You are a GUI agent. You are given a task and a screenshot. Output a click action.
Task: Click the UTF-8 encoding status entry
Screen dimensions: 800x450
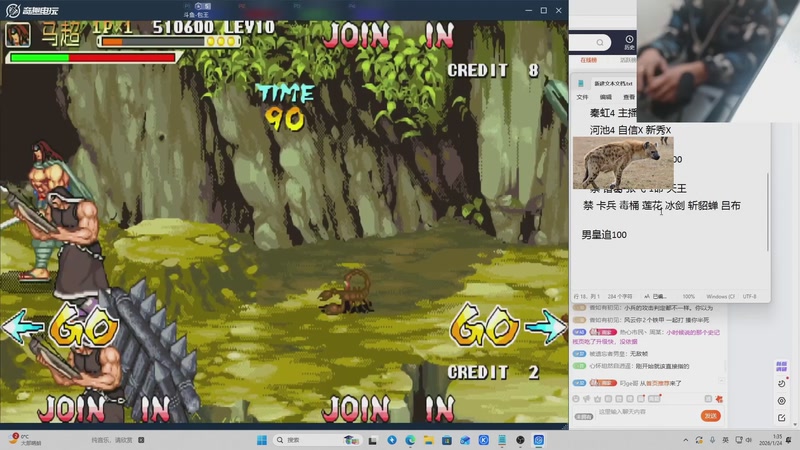tap(749, 296)
